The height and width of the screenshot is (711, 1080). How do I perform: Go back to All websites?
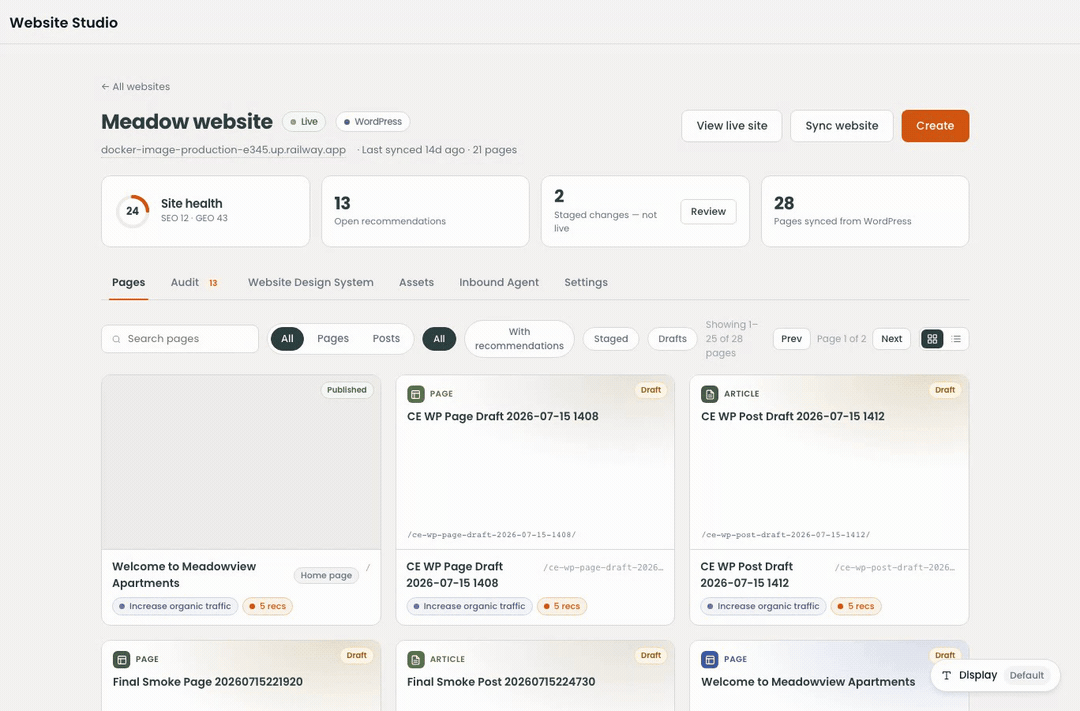(136, 87)
